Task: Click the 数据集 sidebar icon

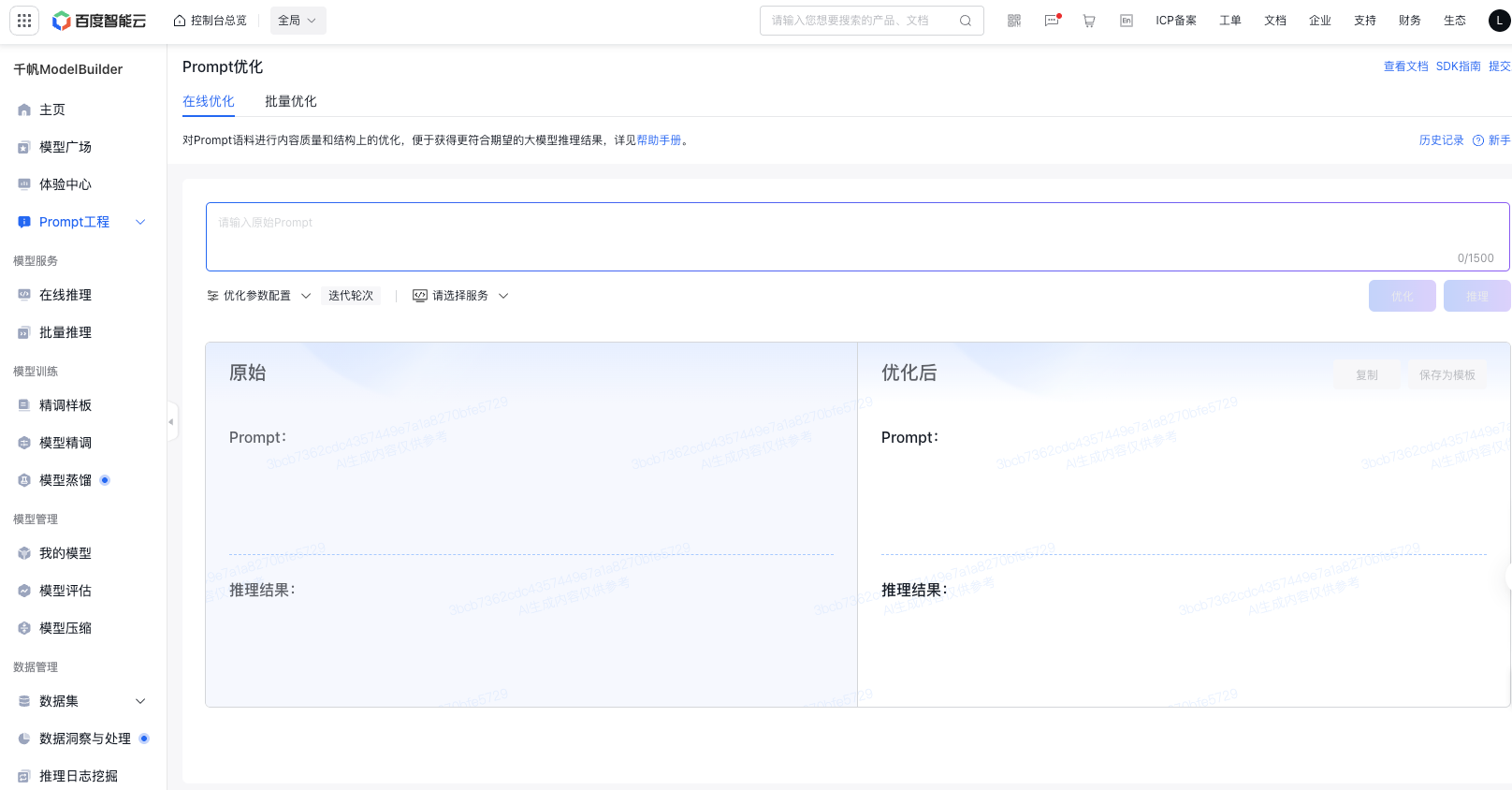Action: tap(24, 701)
